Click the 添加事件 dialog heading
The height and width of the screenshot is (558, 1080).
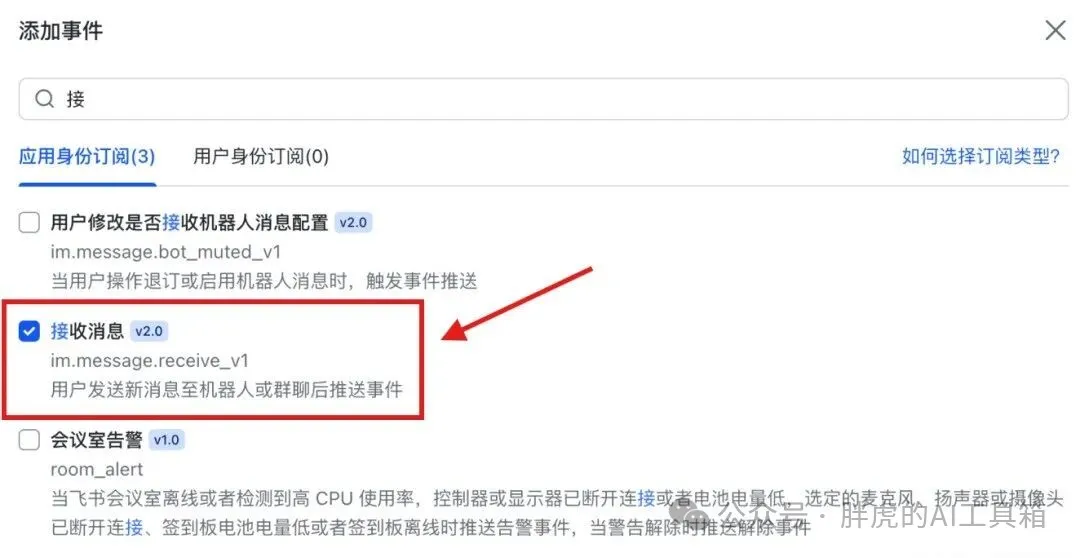(x=61, y=31)
